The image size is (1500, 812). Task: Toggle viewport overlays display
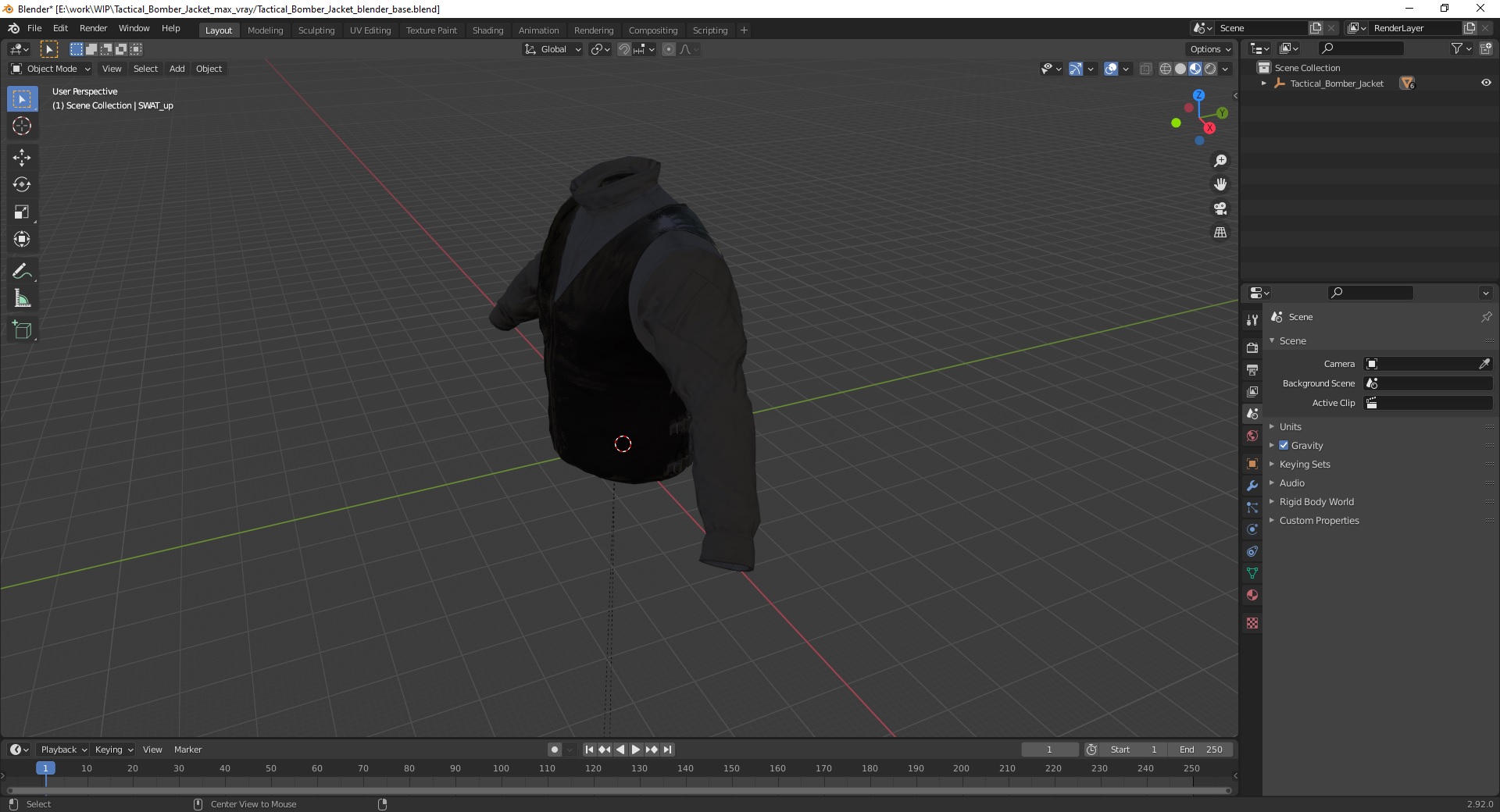point(1111,69)
